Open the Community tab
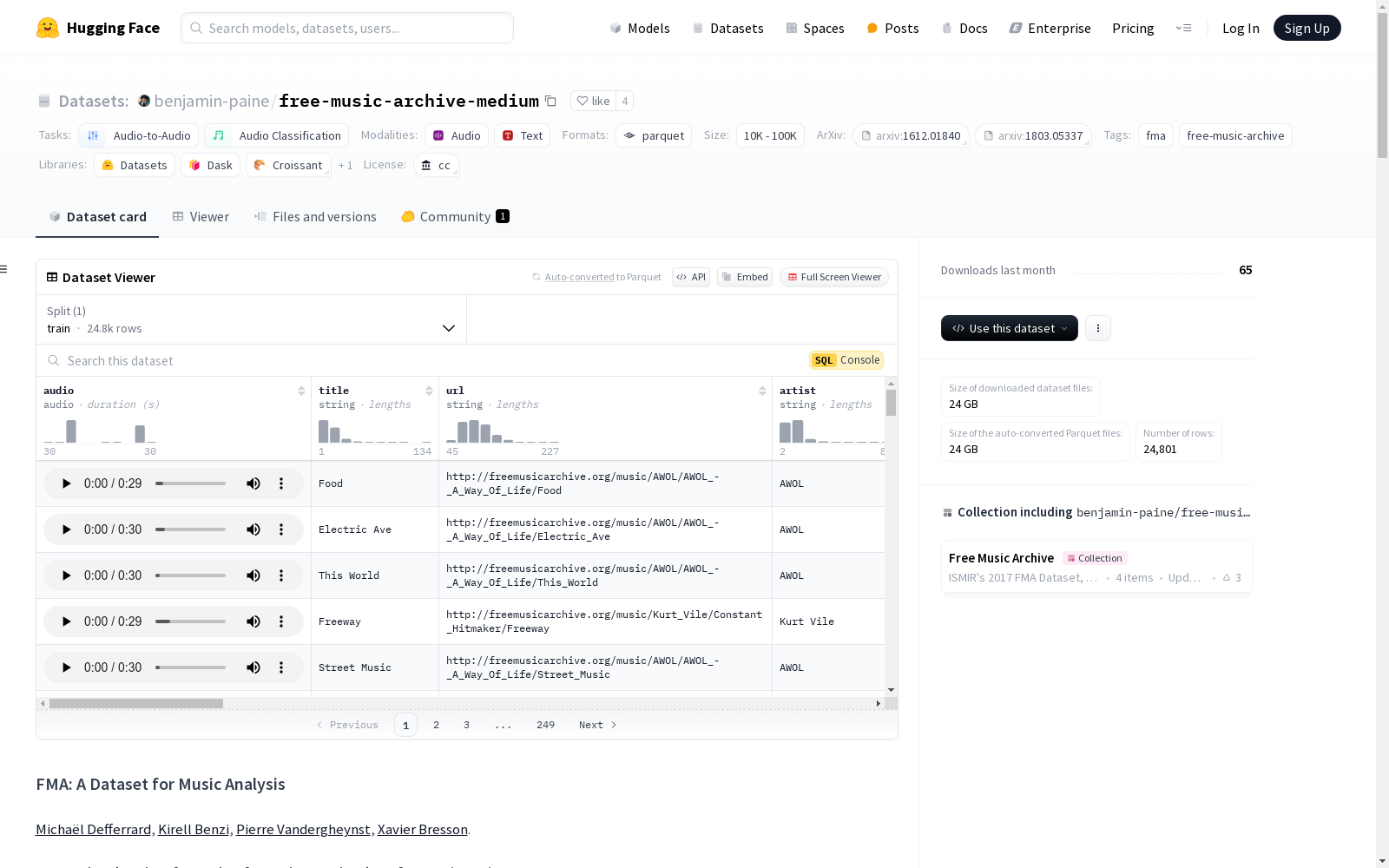This screenshot has height=868, width=1389. click(x=455, y=217)
